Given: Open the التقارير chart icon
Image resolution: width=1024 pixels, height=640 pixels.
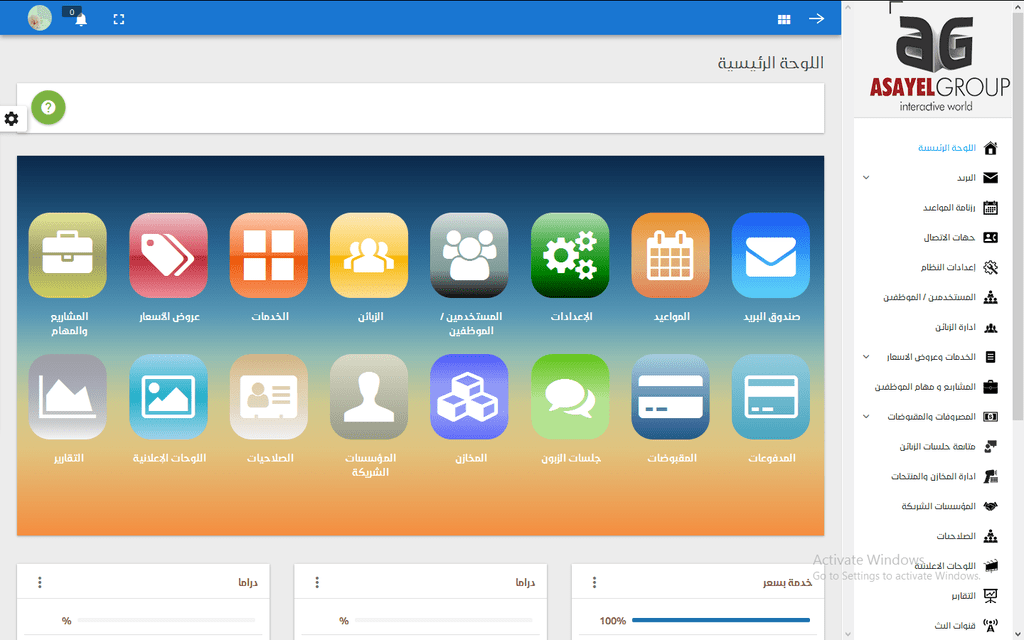Looking at the screenshot, I should point(68,397).
